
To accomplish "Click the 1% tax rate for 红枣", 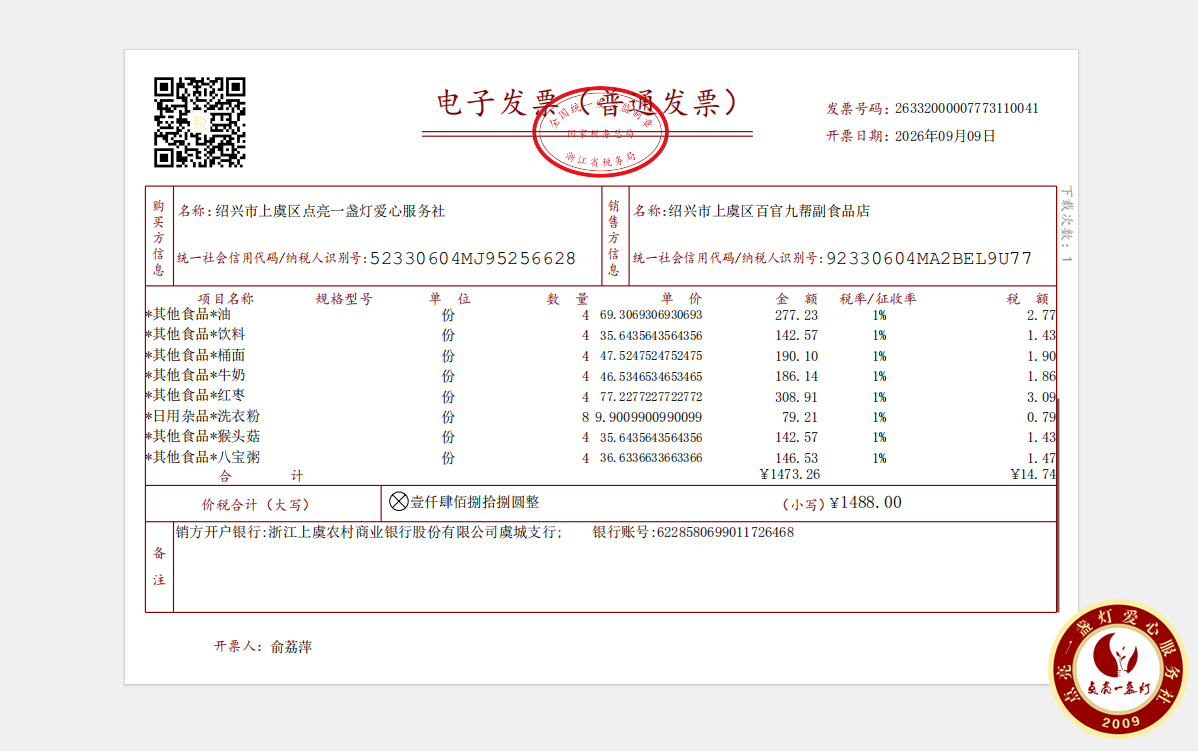I will coord(879,397).
